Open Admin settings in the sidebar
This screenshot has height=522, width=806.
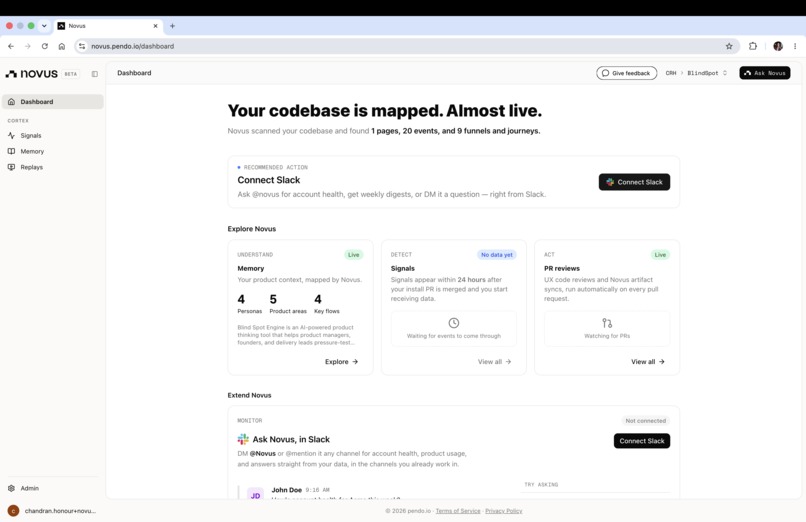(x=52, y=488)
